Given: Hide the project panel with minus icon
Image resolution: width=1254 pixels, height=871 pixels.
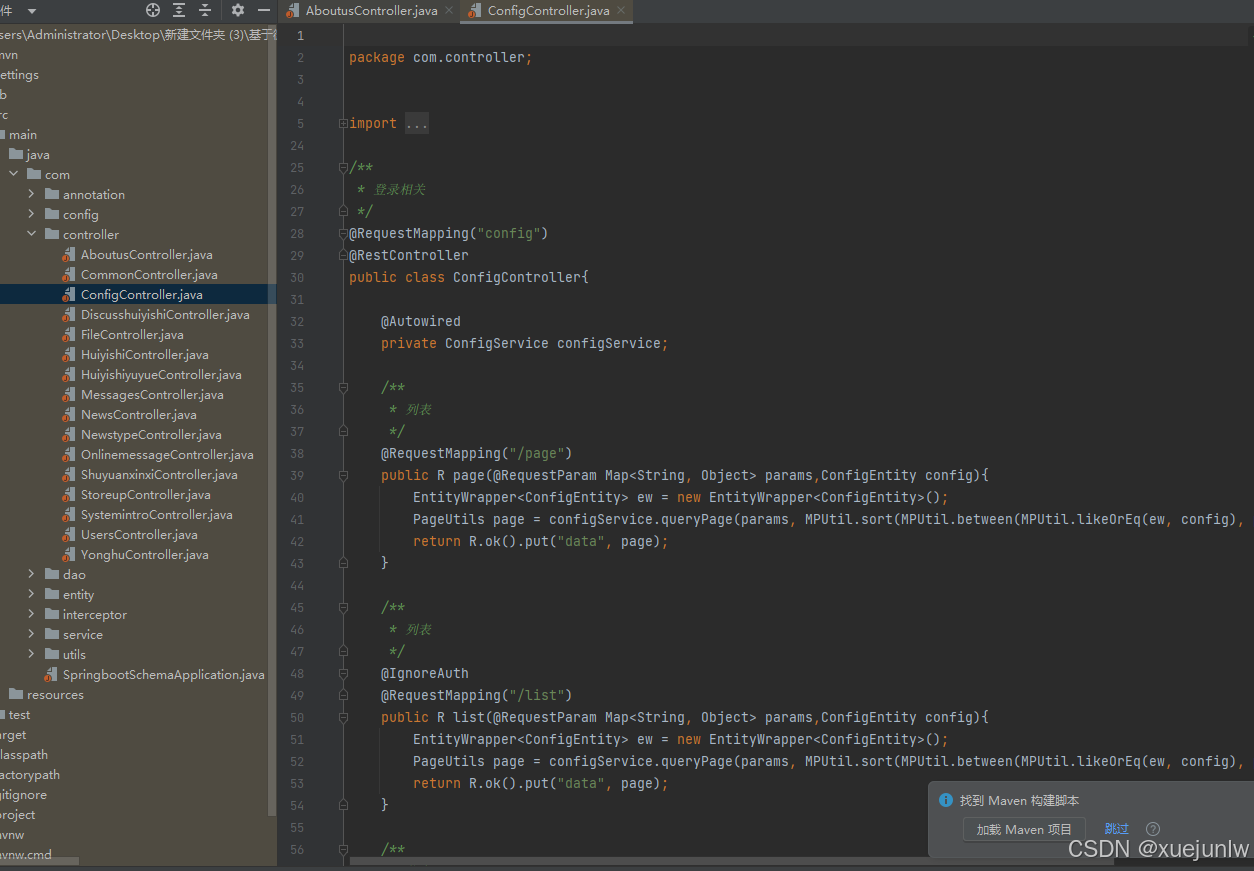Looking at the screenshot, I should point(264,10).
